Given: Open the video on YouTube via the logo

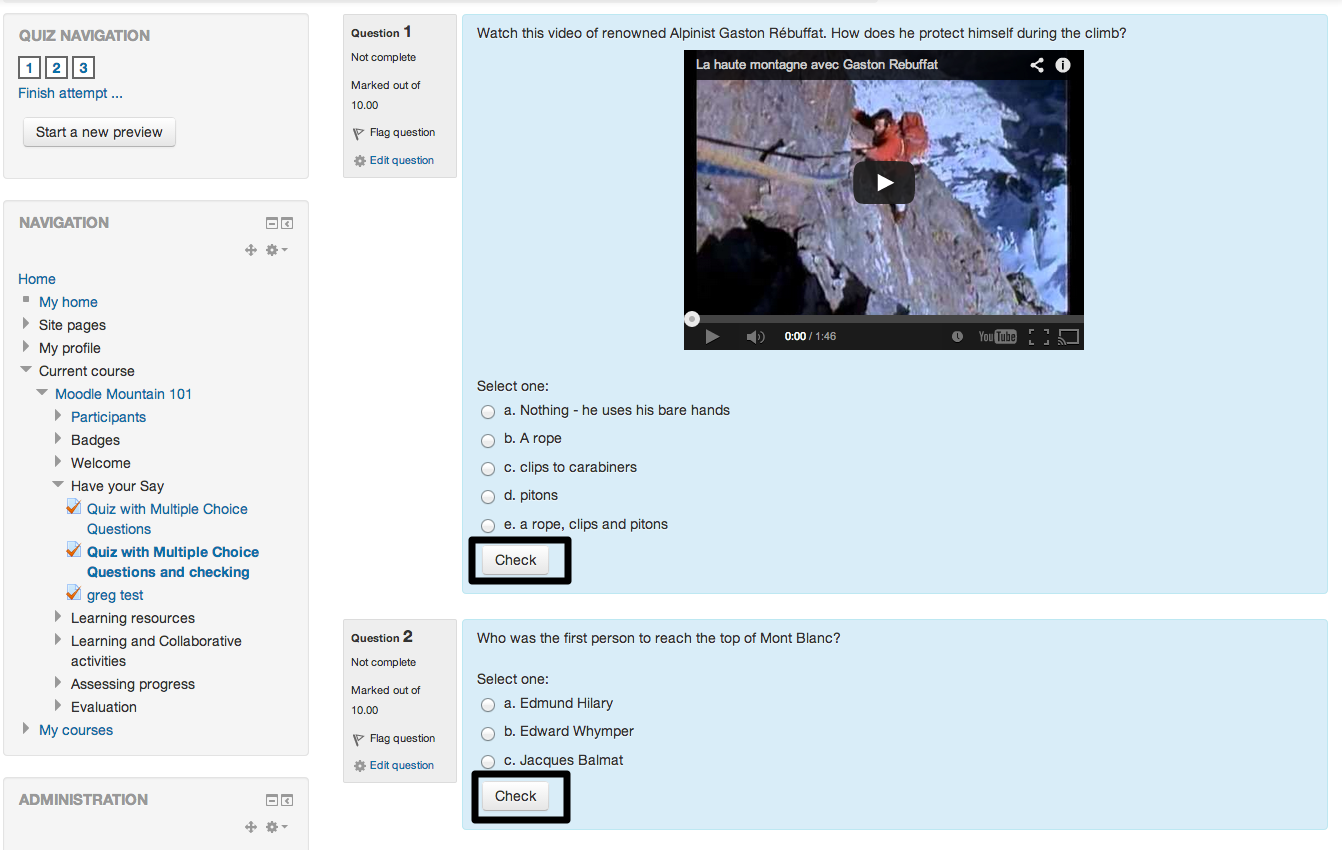Looking at the screenshot, I should pyautogui.click(x=997, y=337).
